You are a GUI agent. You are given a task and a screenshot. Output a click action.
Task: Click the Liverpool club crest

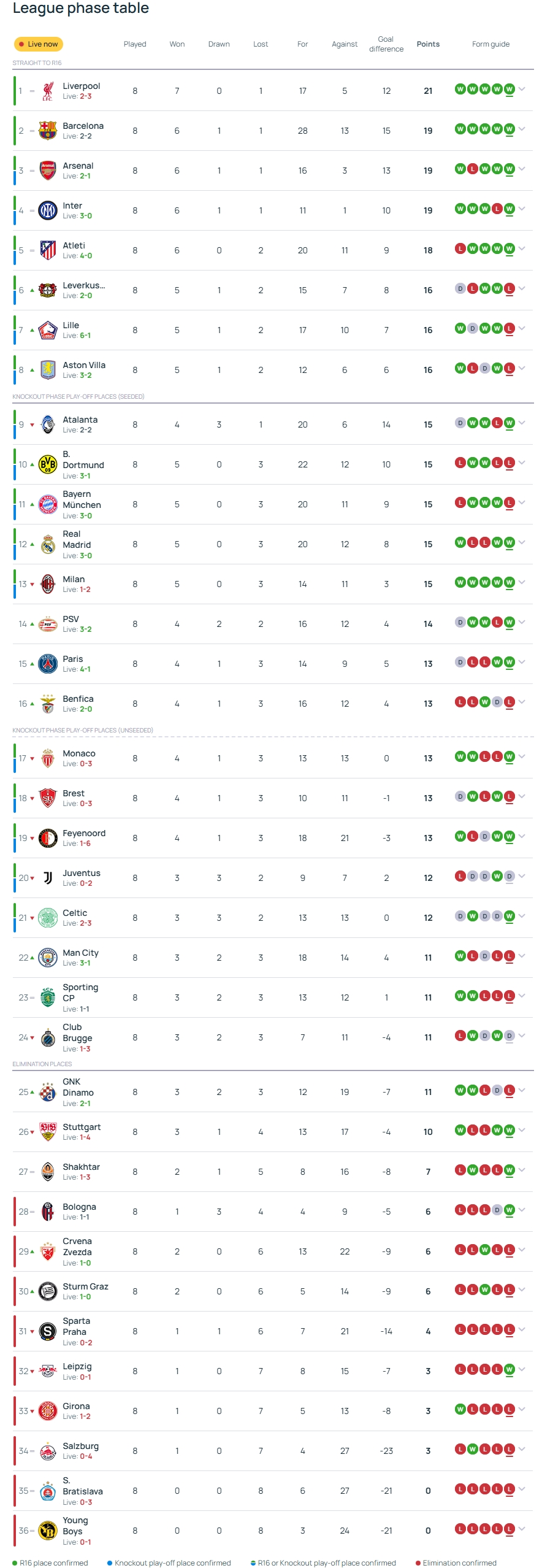48,91
